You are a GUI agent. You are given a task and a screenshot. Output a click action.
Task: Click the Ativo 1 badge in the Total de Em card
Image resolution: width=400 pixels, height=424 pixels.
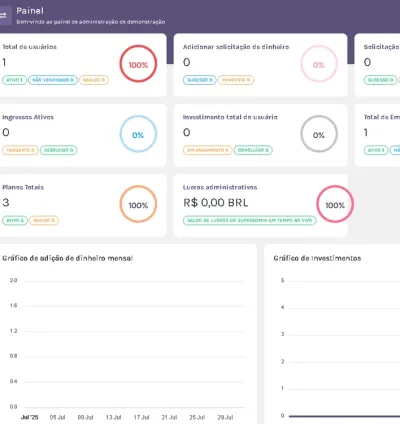376,150
